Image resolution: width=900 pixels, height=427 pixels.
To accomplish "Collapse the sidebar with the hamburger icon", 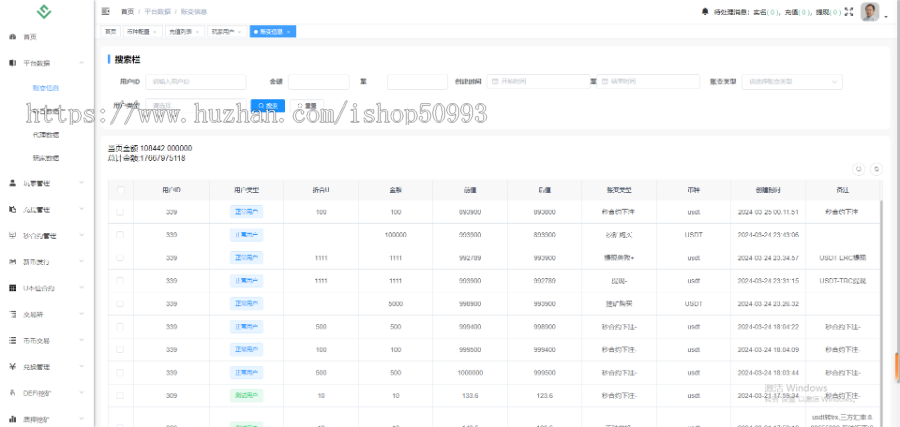I will pos(105,11).
